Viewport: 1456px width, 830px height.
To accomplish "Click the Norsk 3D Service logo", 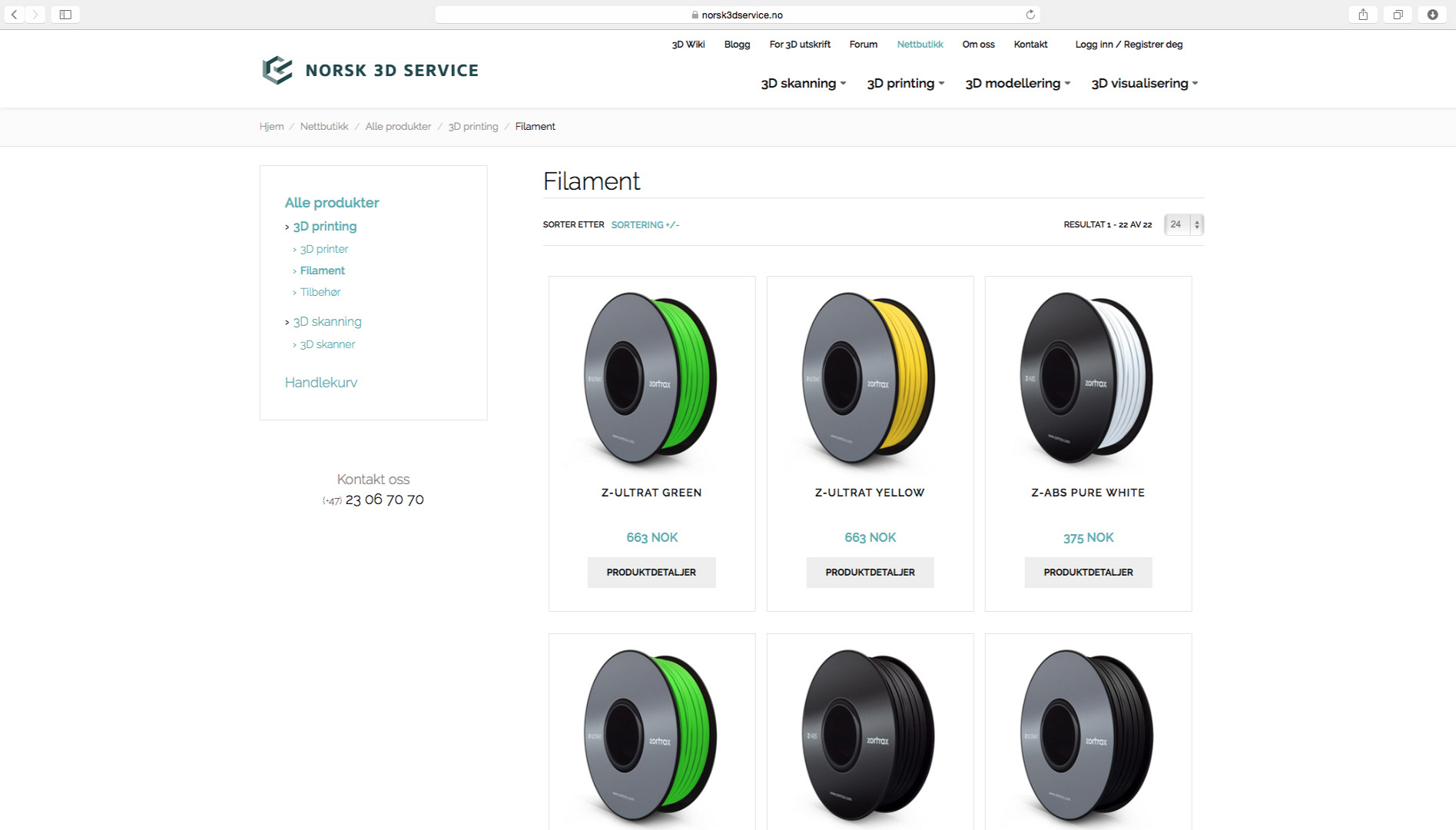I will coord(370,70).
